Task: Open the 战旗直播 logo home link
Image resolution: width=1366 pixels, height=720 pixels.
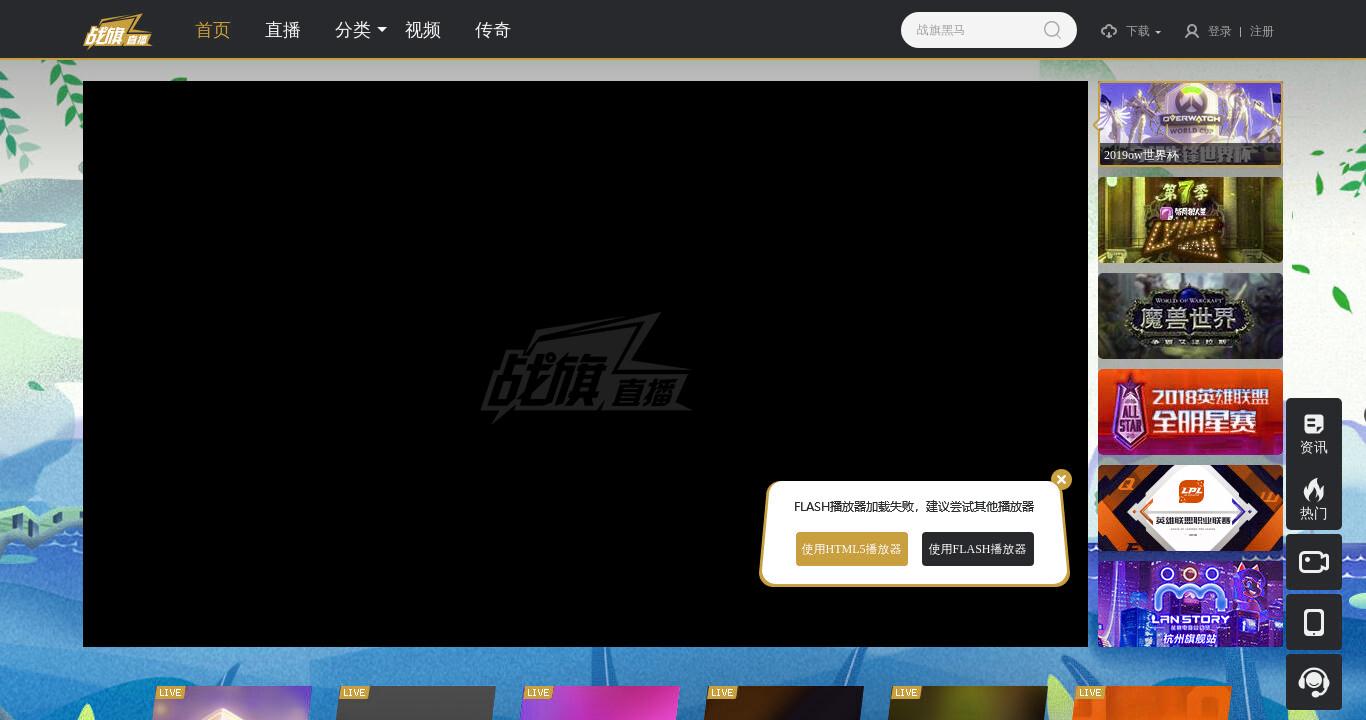Action: click(118, 31)
